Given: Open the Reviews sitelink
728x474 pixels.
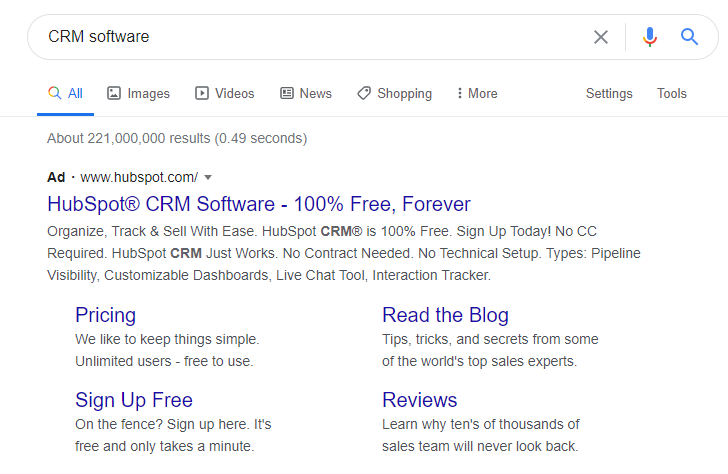Looking at the screenshot, I should [420, 400].
